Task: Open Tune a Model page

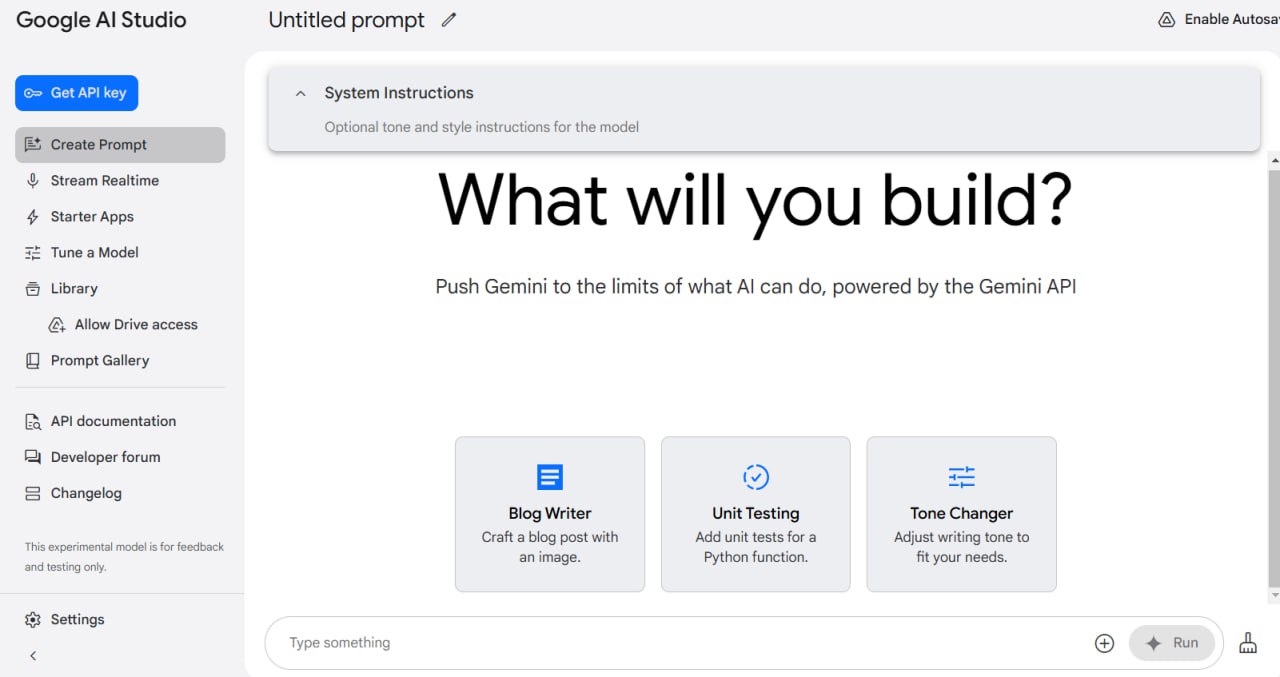Action: click(95, 253)
